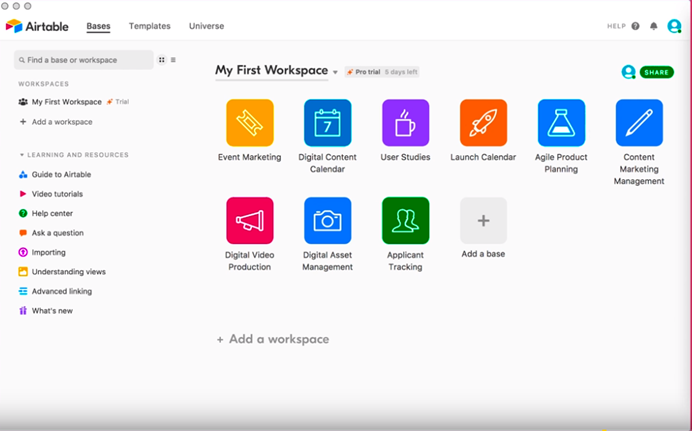692x432 pixels.
Task: Click the green SHARE button
Action: coord(657,72)
